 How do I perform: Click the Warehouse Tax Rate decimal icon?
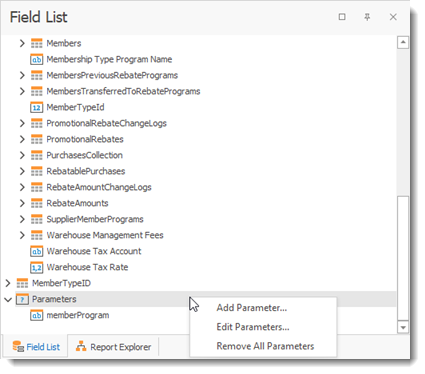point(37,267)
